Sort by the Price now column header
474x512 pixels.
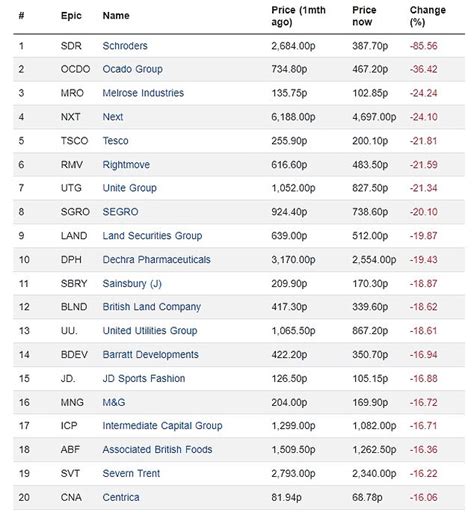[x=364, y=16]
